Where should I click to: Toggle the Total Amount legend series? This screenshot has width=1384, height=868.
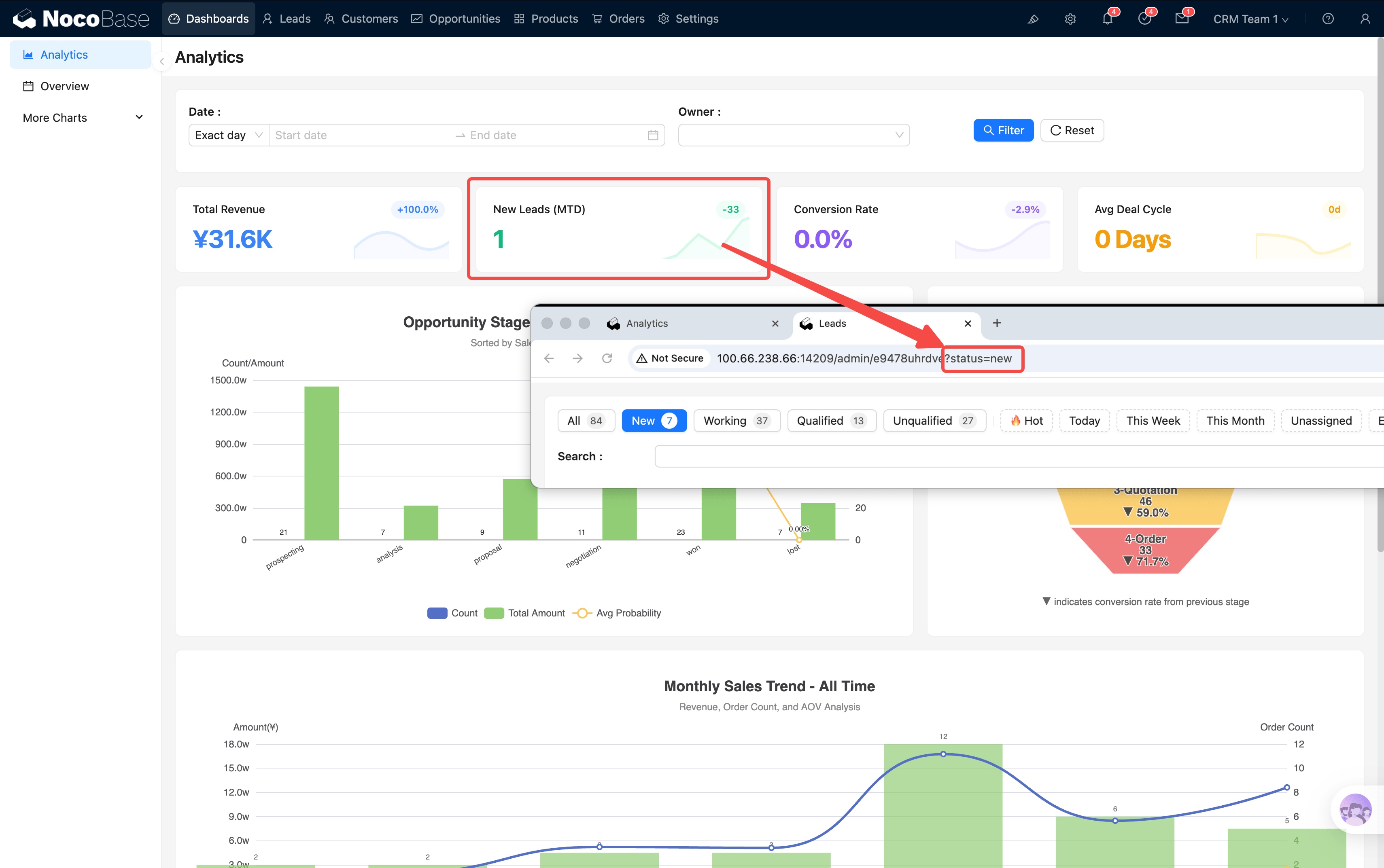[x=525, y=613]
